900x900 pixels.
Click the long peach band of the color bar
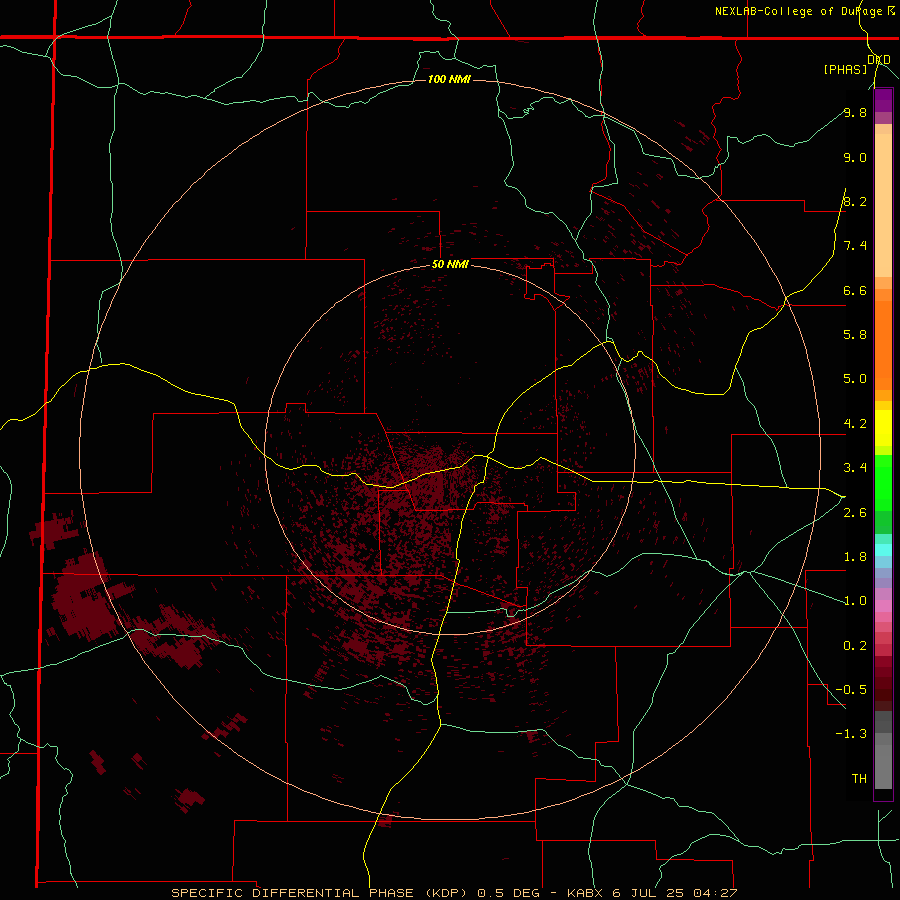tap(883, 205)
